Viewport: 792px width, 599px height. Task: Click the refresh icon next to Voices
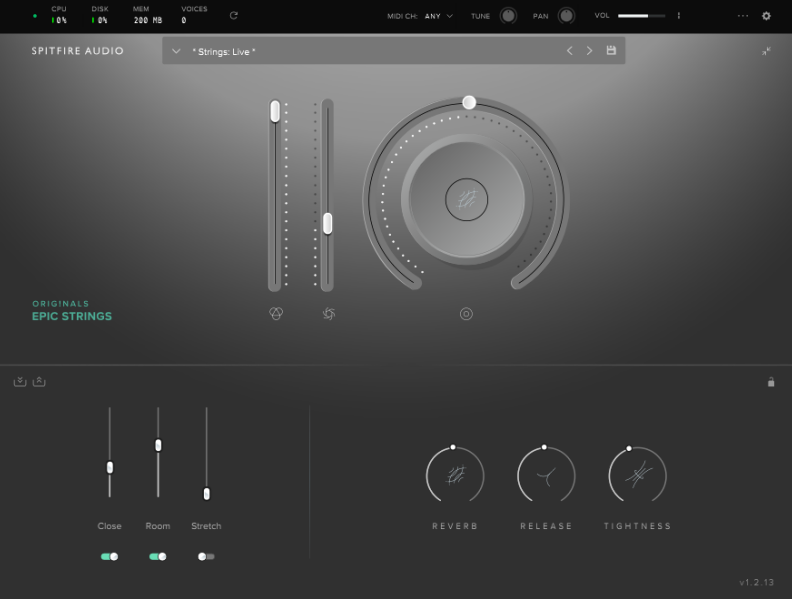pos(234,16)
